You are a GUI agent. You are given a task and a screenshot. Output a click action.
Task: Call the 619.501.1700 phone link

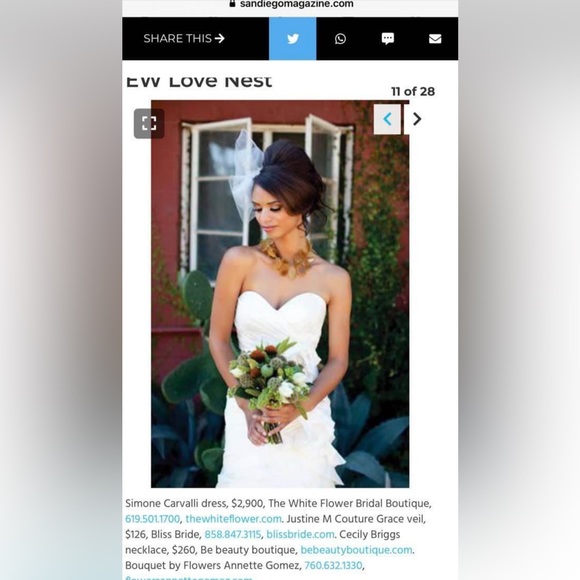point(152,519)
